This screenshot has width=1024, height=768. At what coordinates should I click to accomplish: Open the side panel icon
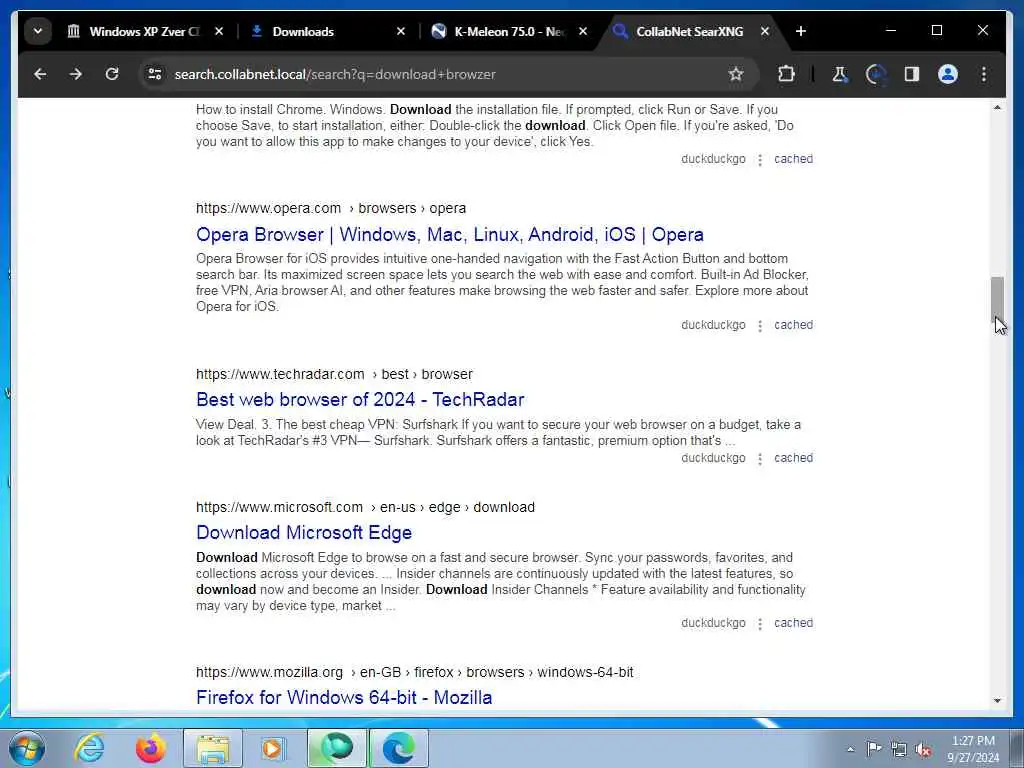point(912,74)
